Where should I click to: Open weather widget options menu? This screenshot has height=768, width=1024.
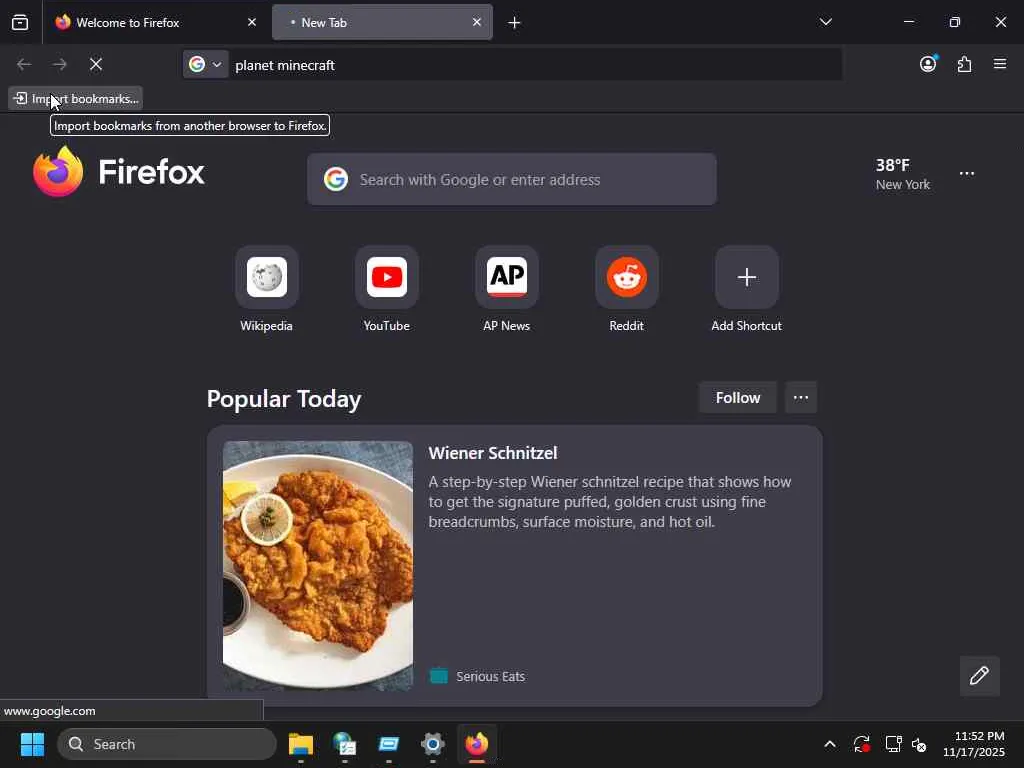pos(967,174)
